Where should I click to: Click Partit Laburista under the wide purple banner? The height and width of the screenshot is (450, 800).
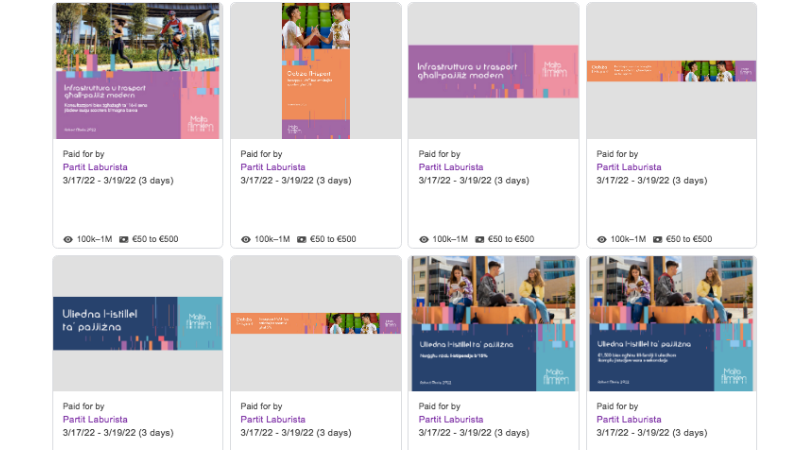tap(451, 167)
